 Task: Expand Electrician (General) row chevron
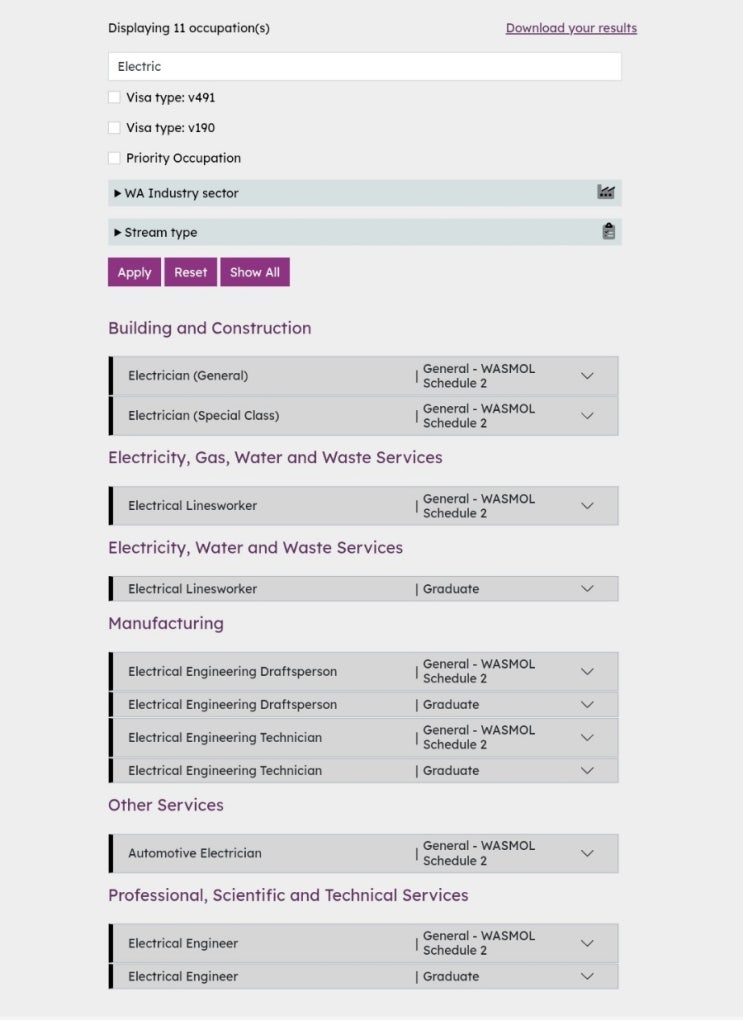click(587, 376)
